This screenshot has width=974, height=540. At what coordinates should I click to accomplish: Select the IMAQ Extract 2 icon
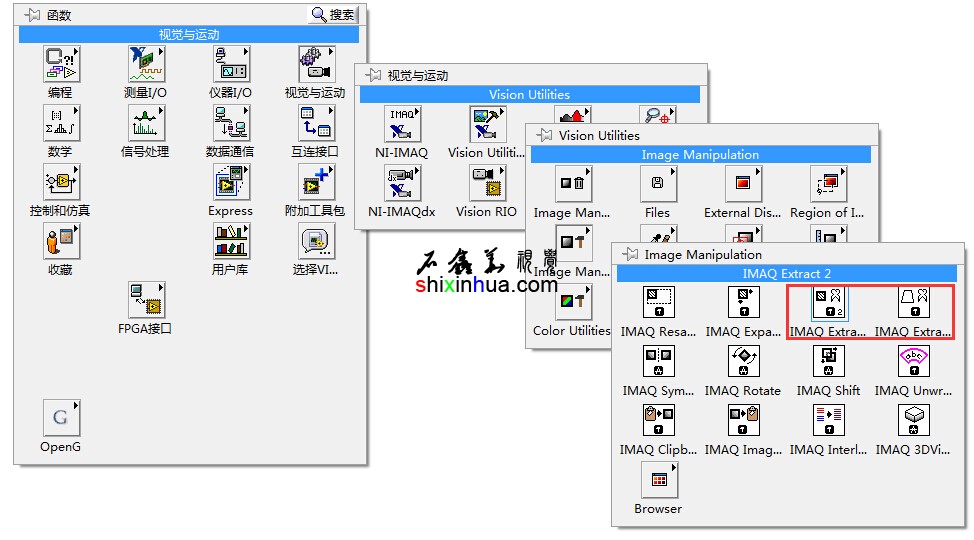828,302
